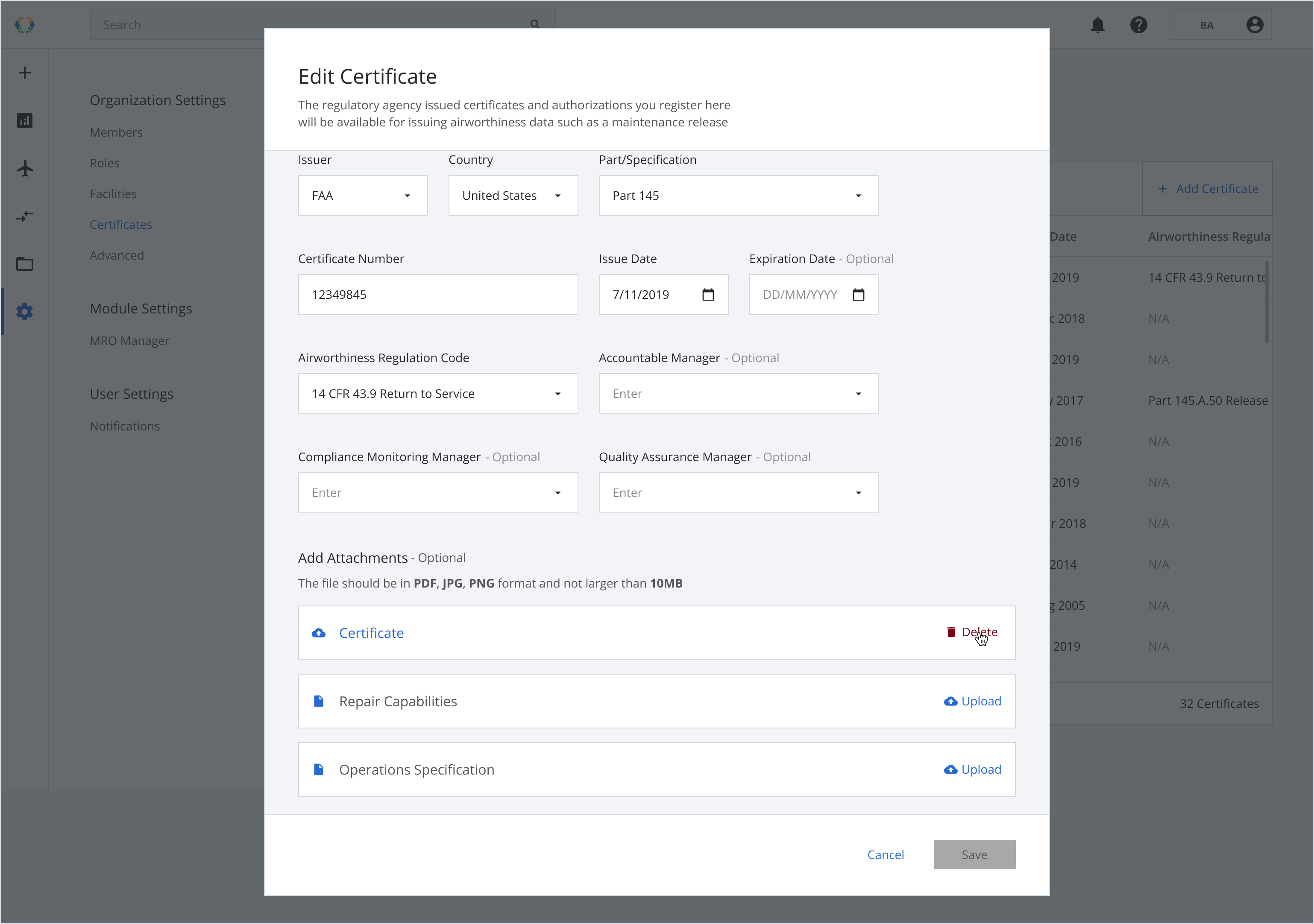This screenshot has height=924, width=1314.
Task: Click the Add Certificate button
Action: 1208,189
